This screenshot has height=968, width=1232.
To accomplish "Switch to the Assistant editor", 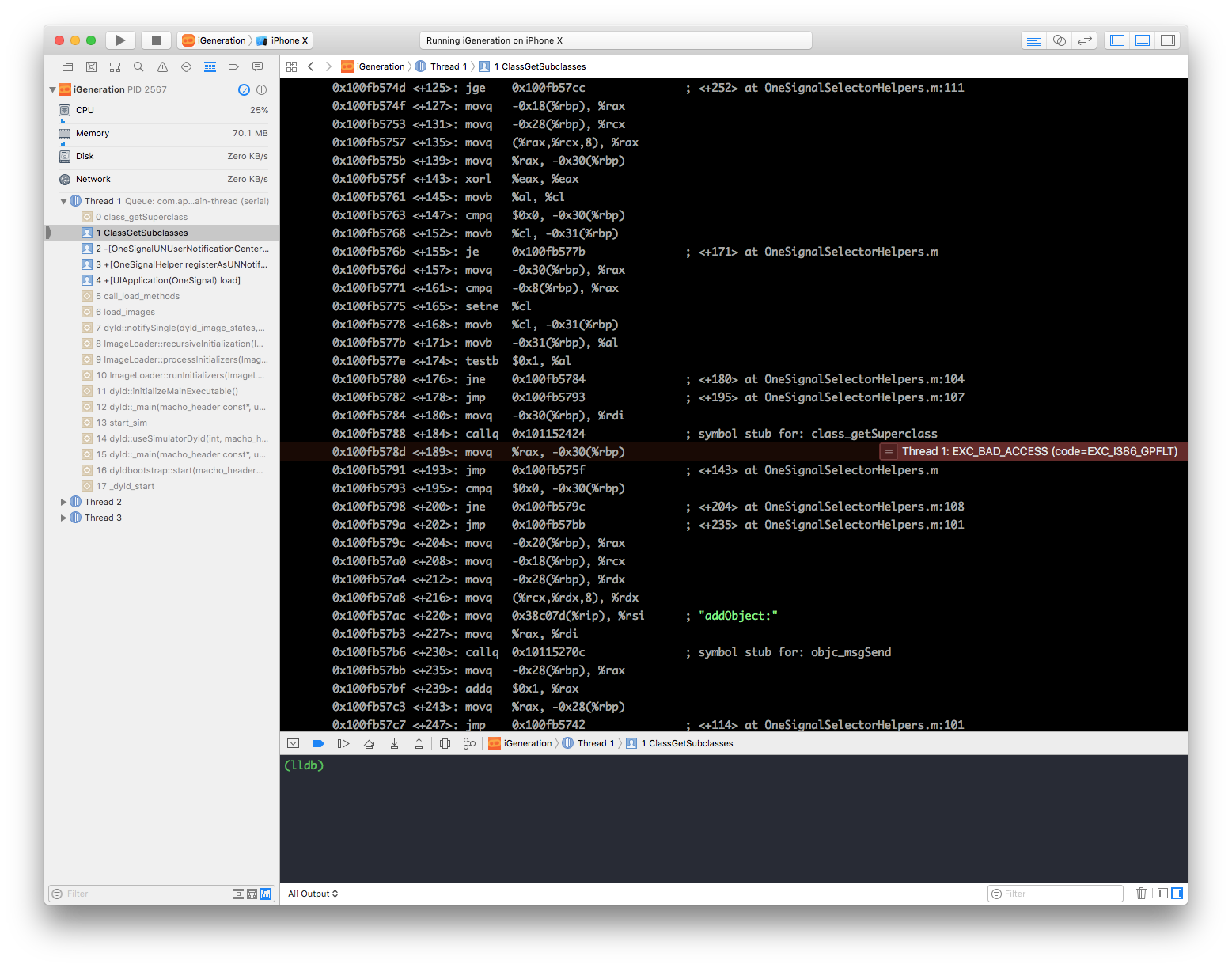I will (1060, 40).
